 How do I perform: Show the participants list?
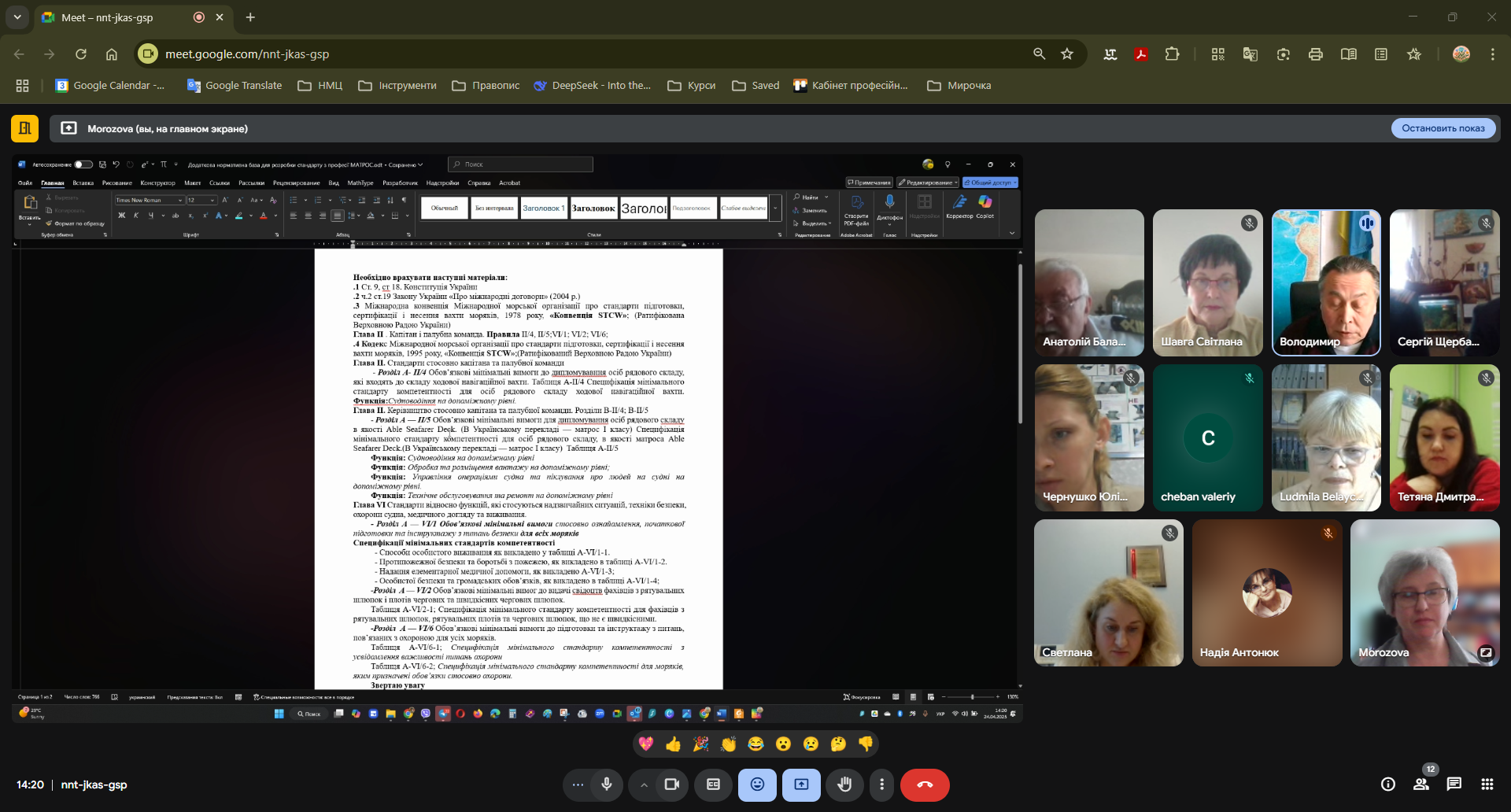pos(1420,784)
